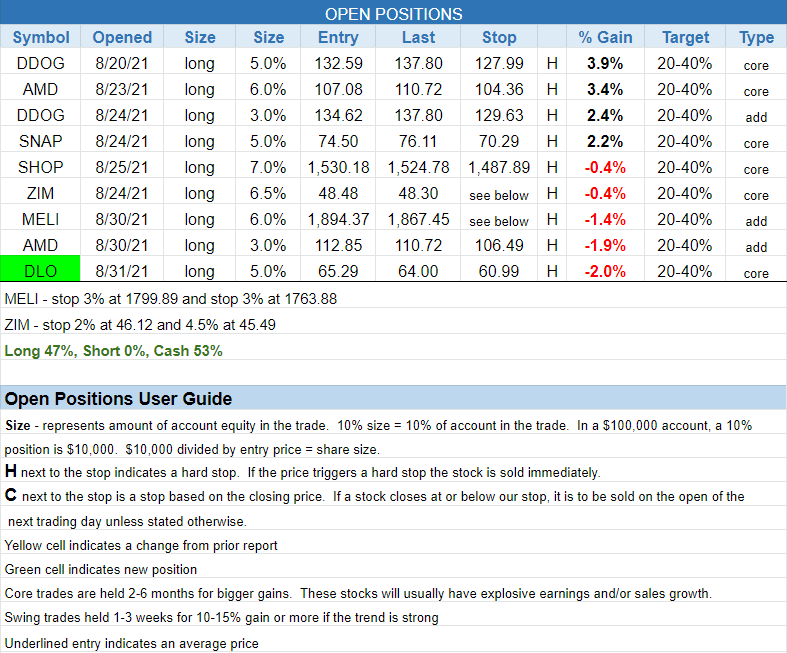This screenshot has width=787, height=653.
Task: Click the 7.0% size cell
Action: (x=268, y=167)
